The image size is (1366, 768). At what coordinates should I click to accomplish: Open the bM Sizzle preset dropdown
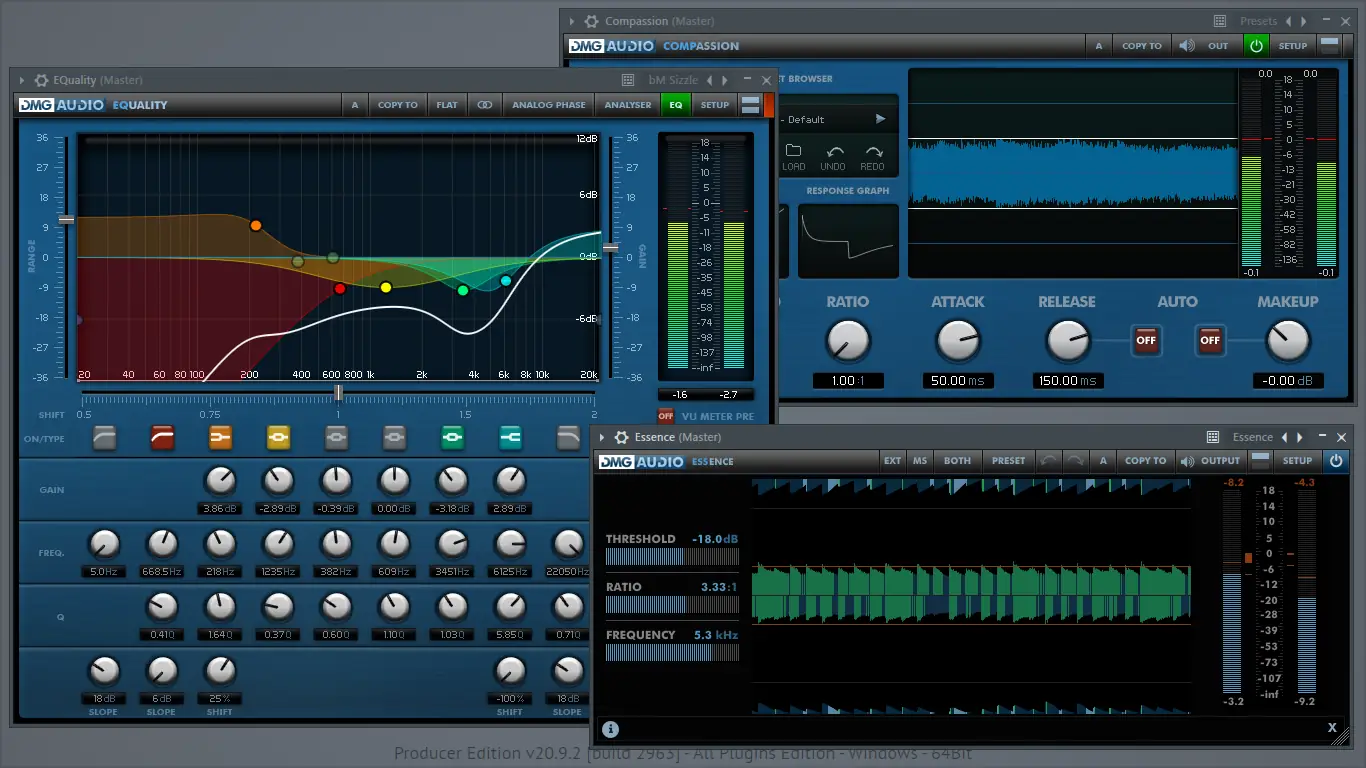(673, 80)
